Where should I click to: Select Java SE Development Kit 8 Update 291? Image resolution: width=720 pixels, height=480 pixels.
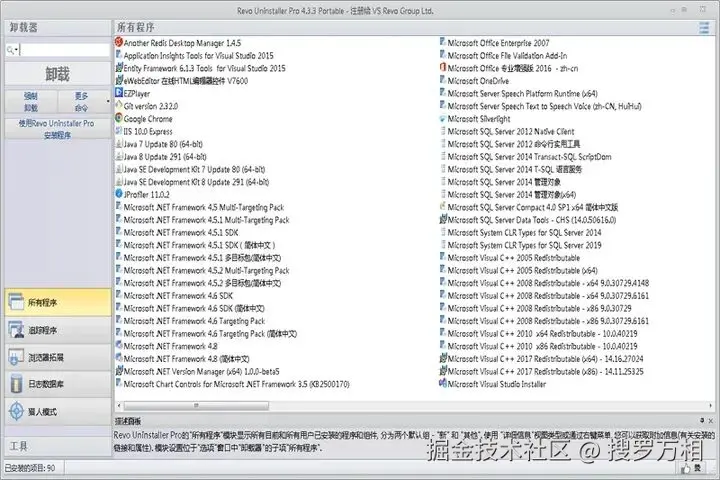(196, 182)
